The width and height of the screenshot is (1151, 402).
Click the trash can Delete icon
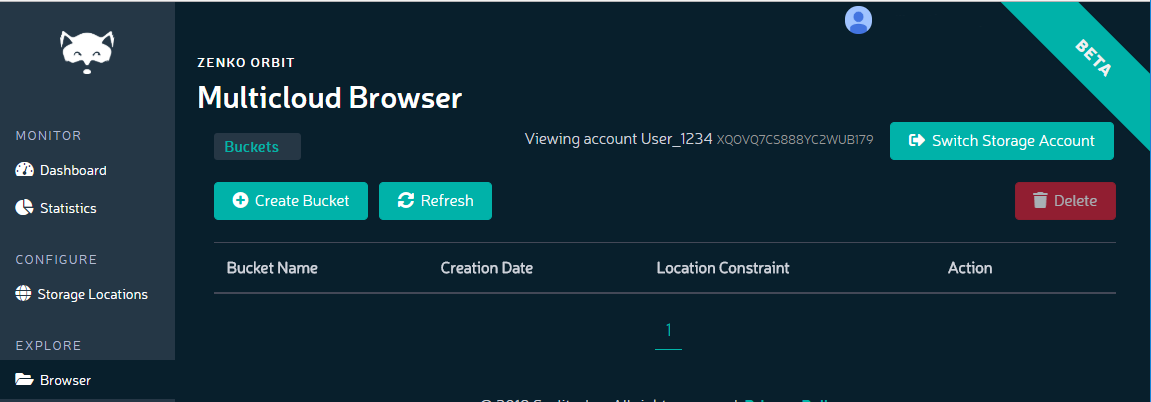pyautogui.click(x=1040, y=200)
